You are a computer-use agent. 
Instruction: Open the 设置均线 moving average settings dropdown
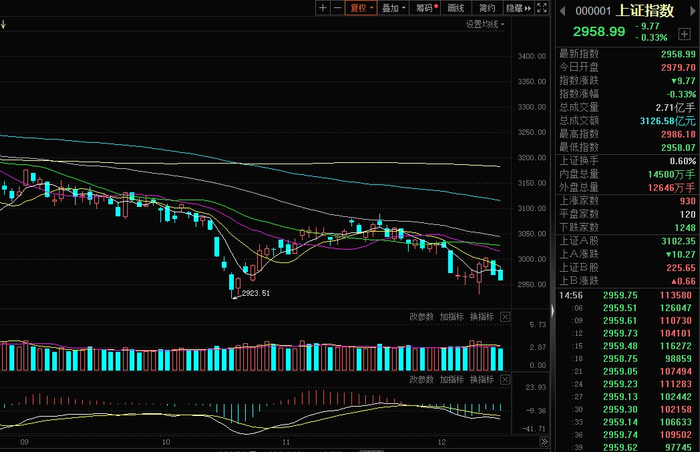(x=485, y=25)
